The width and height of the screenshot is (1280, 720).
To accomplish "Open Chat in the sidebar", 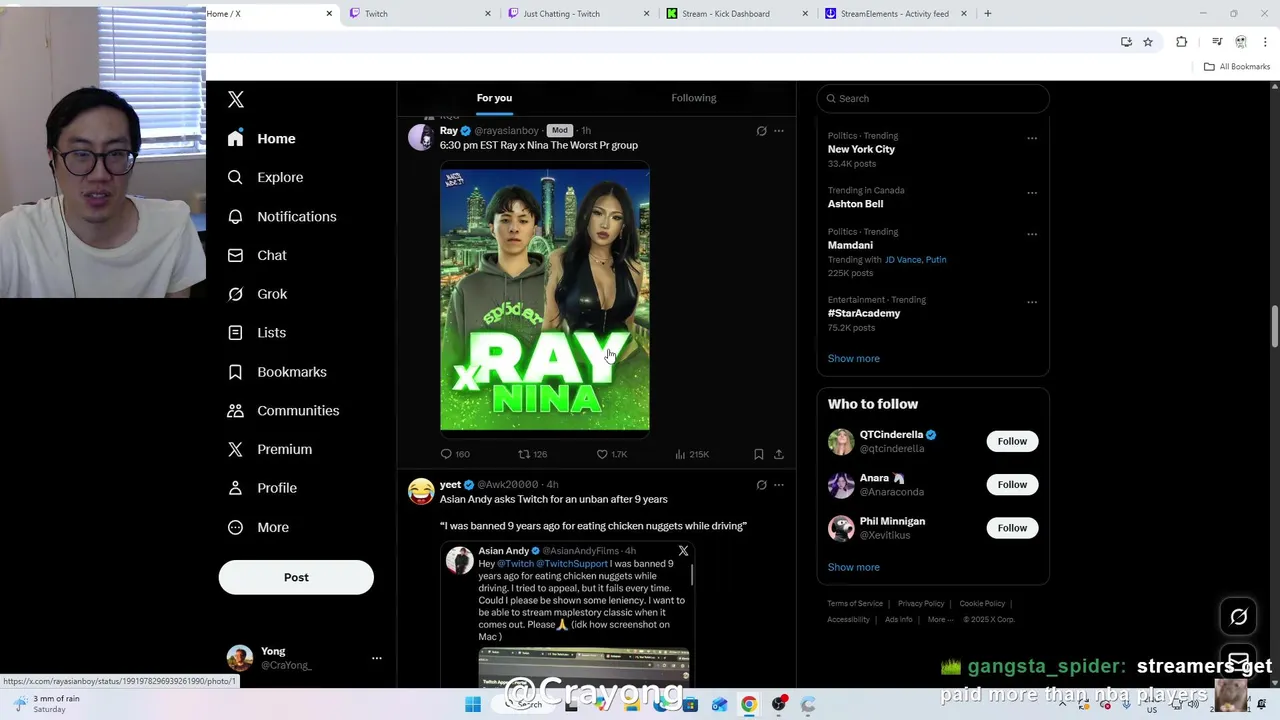I will 257,255.
